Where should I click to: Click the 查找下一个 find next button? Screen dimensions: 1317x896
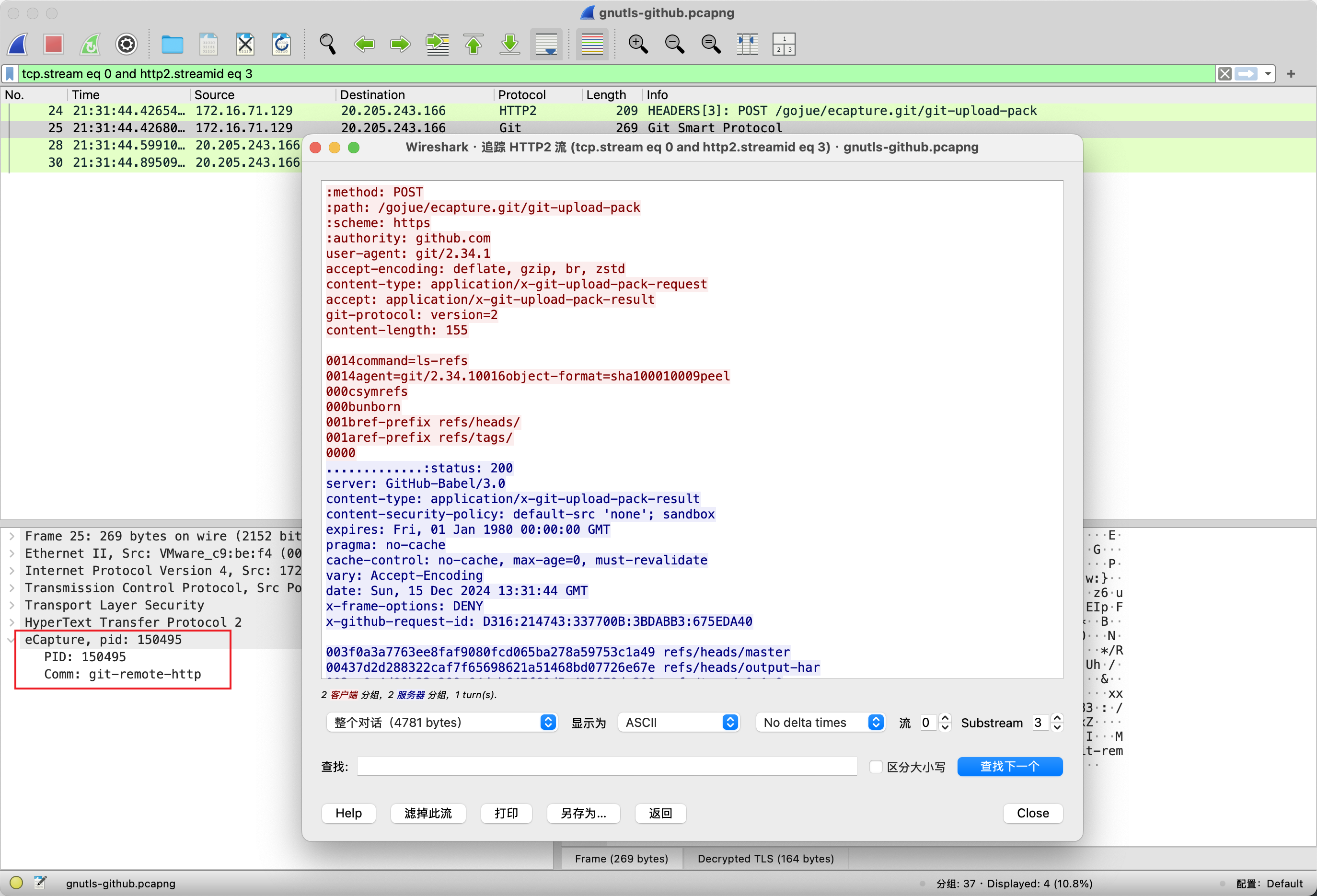point(1009,767)
